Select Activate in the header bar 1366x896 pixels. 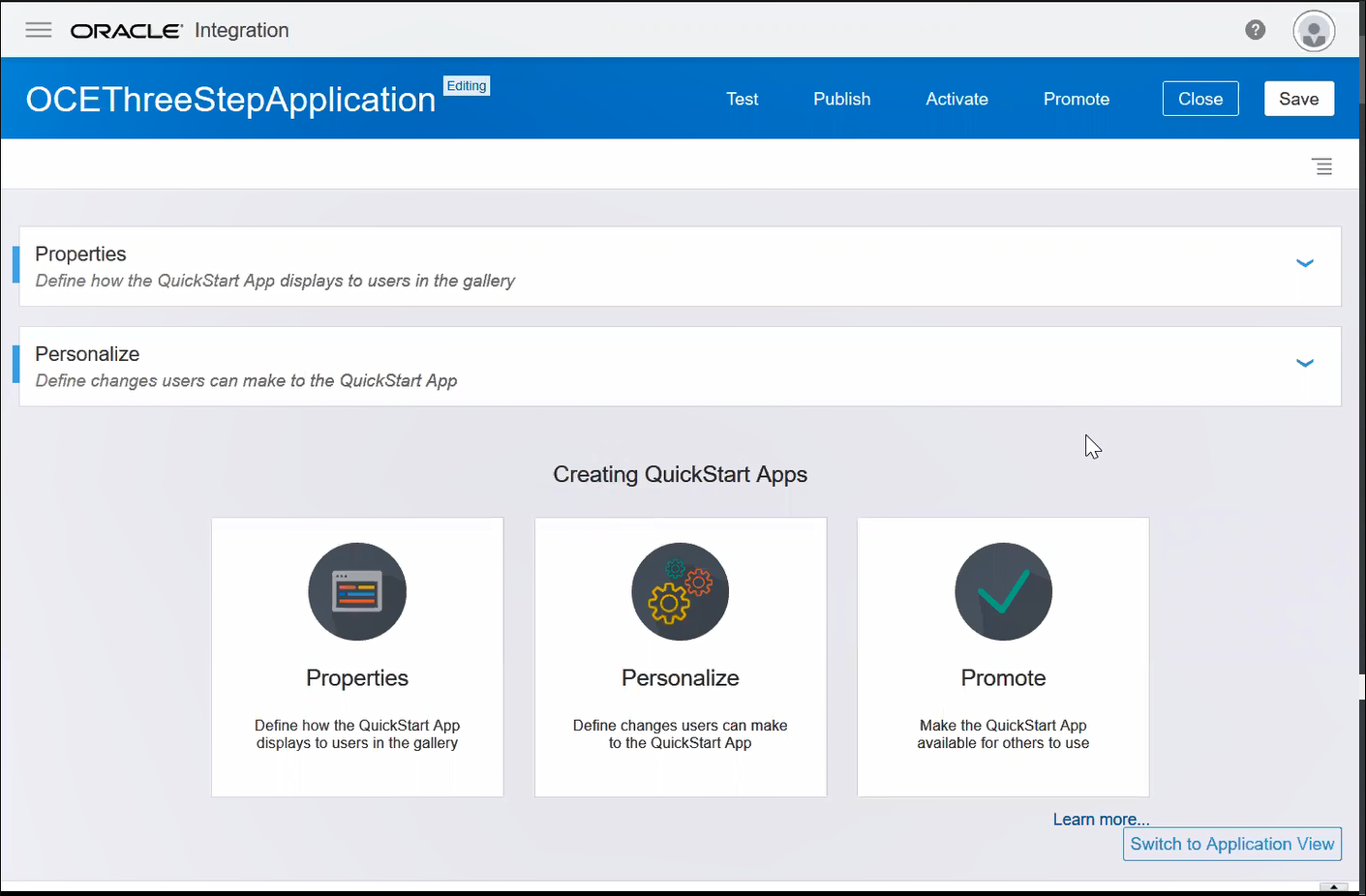click(x=957, y=99)
